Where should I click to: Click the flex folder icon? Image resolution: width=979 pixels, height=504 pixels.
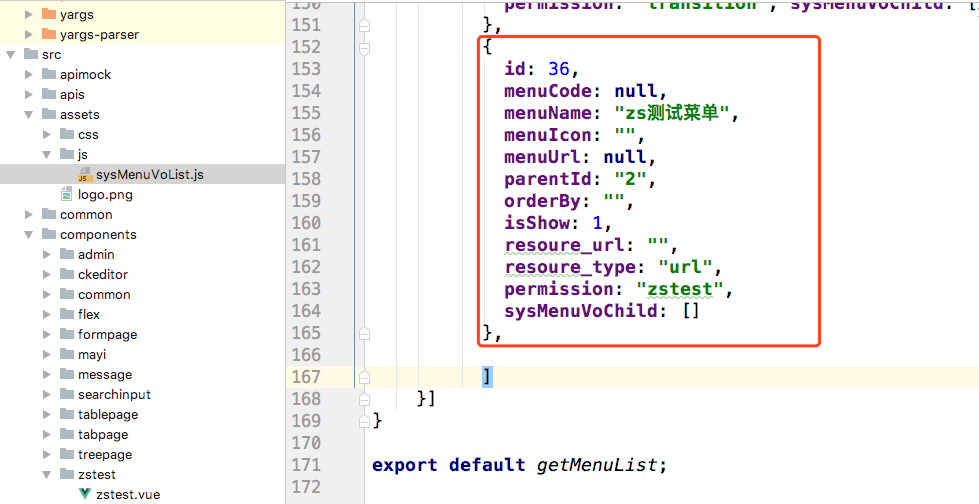[67, 314]
